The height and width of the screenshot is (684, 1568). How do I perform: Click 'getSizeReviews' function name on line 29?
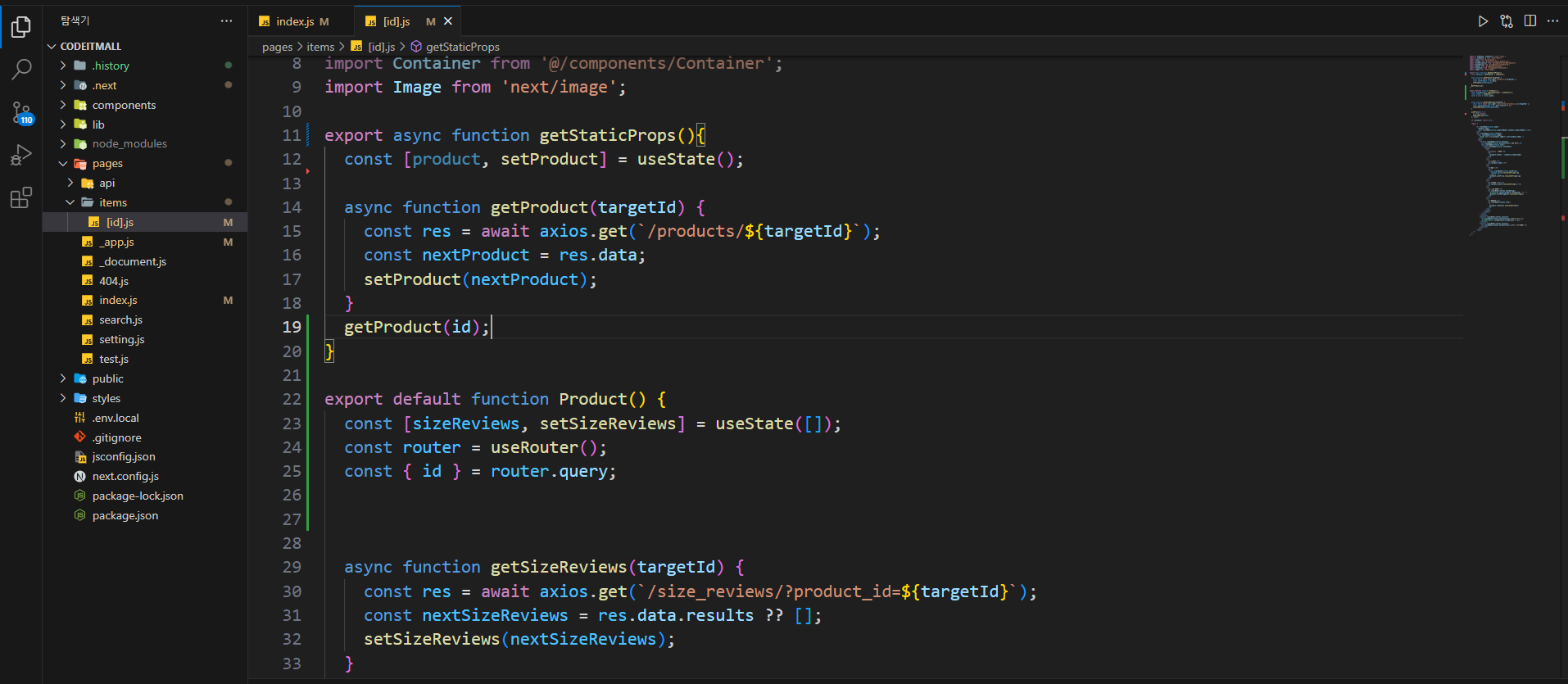tap(559, 567)
